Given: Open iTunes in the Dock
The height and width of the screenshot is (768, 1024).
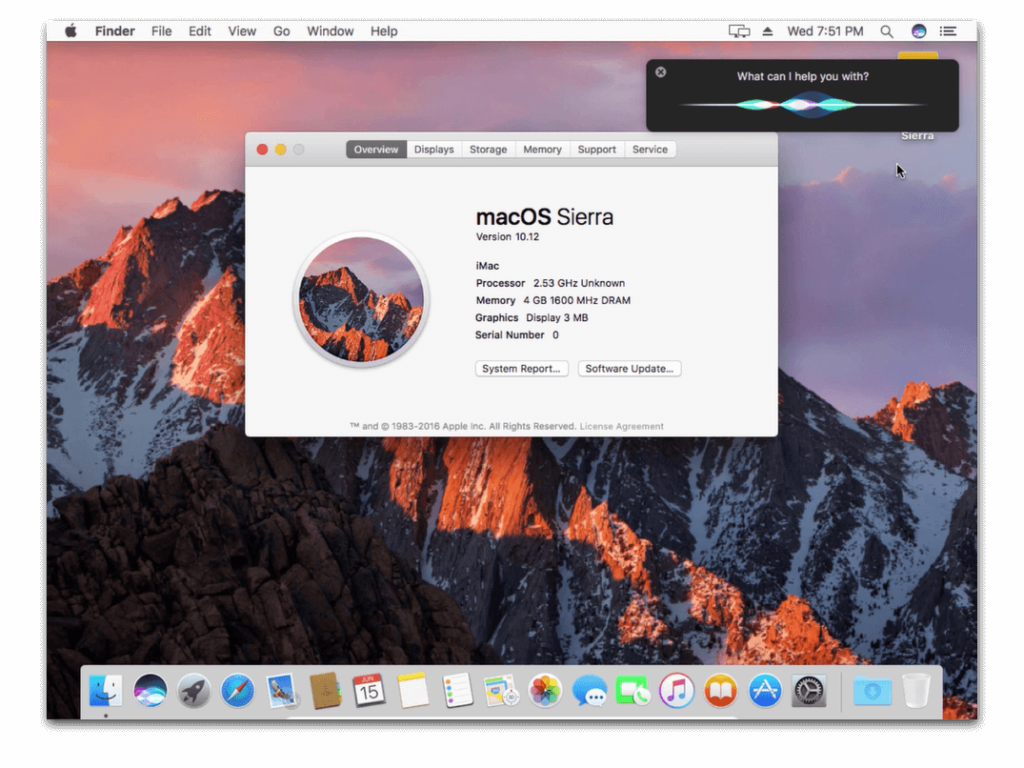Looking at the screenshot, I should click(676, 689).
